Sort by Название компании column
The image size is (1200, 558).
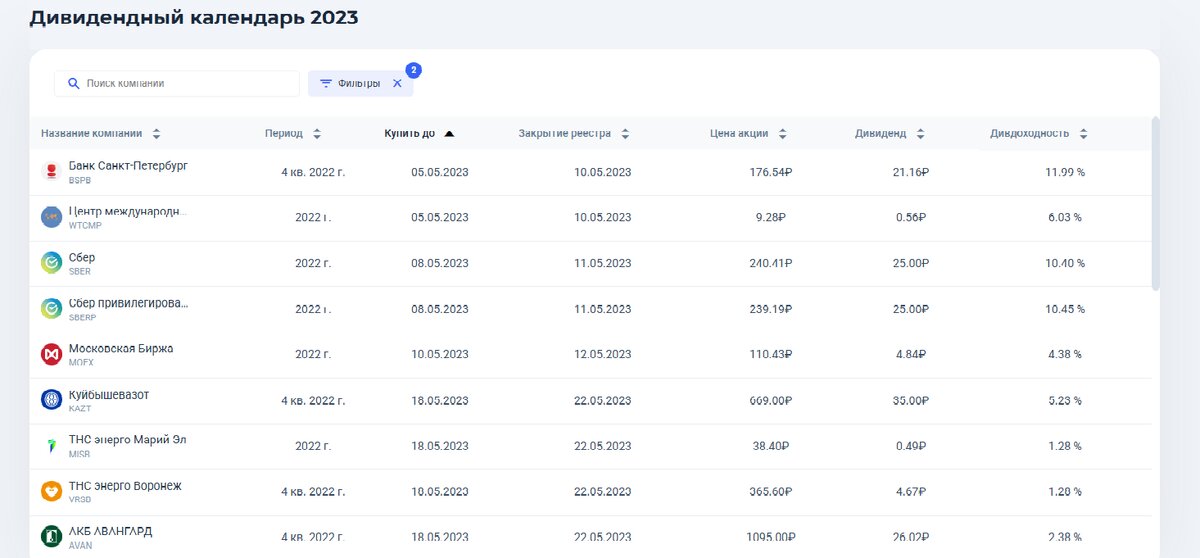point(101,134)
